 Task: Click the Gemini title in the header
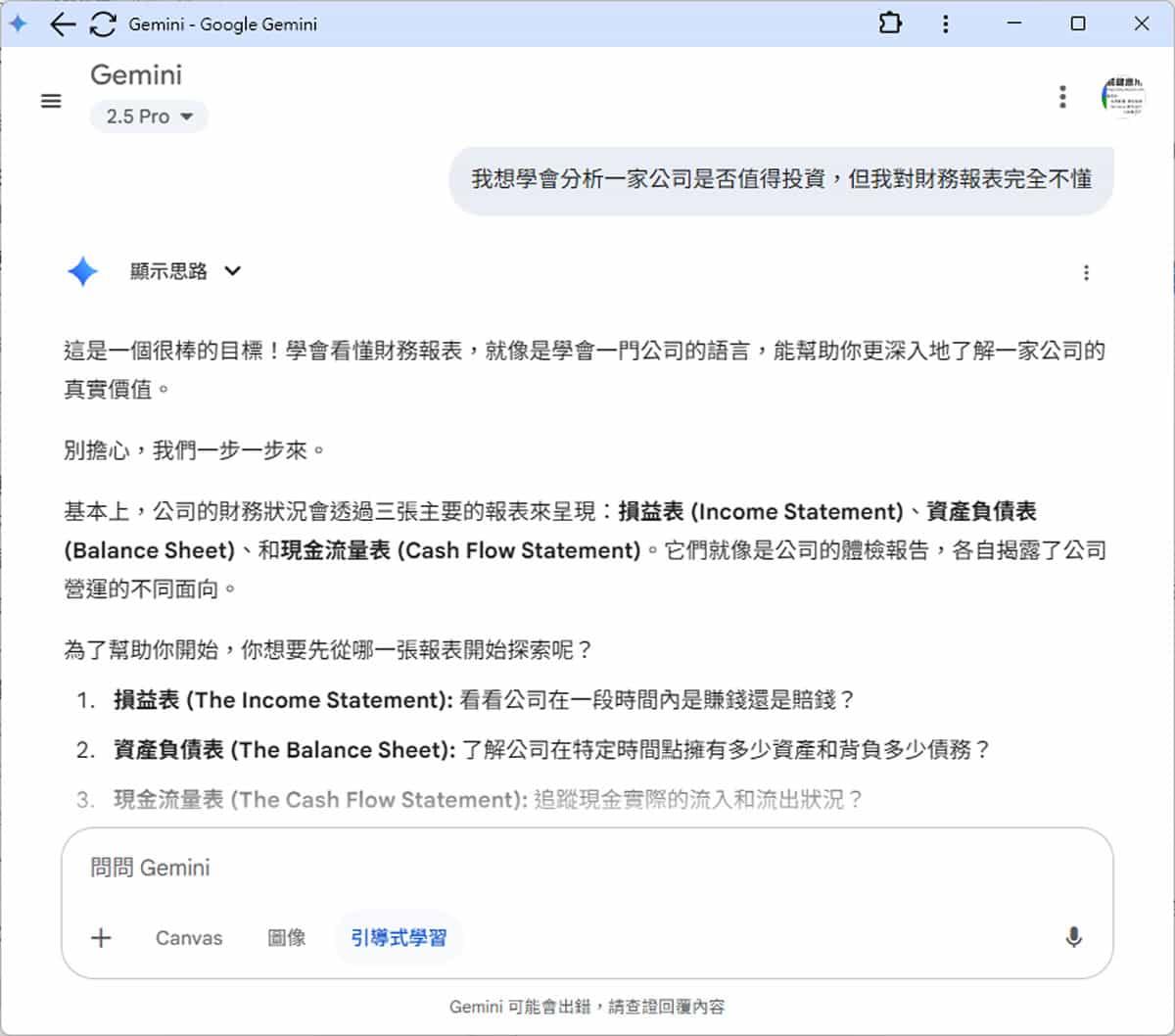point(136,75)
